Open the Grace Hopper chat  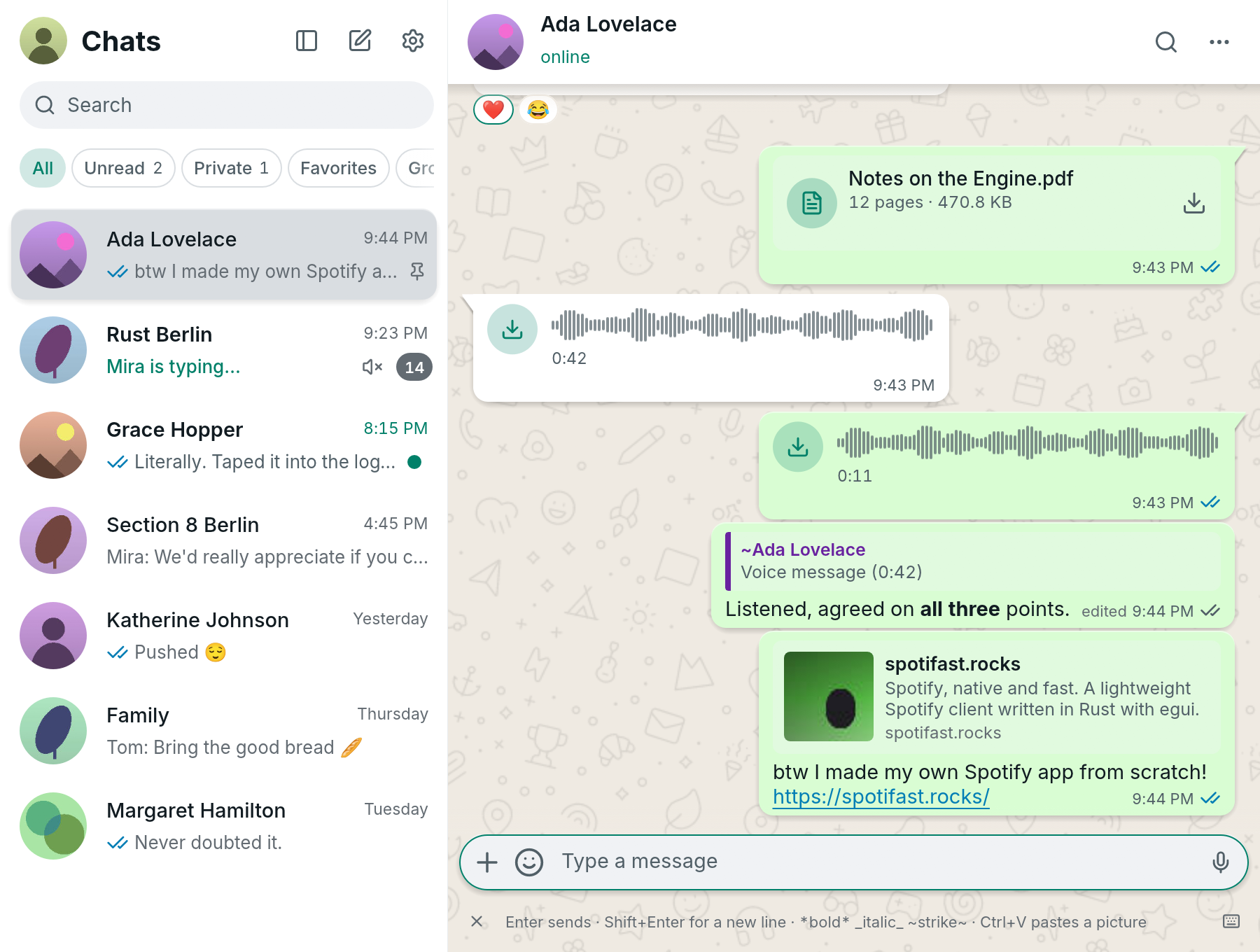point(224,445)
